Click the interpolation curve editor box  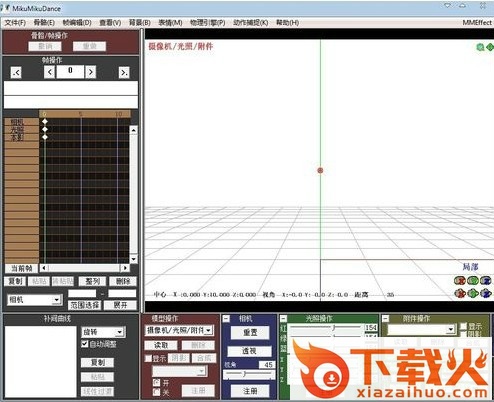(41, 362)
